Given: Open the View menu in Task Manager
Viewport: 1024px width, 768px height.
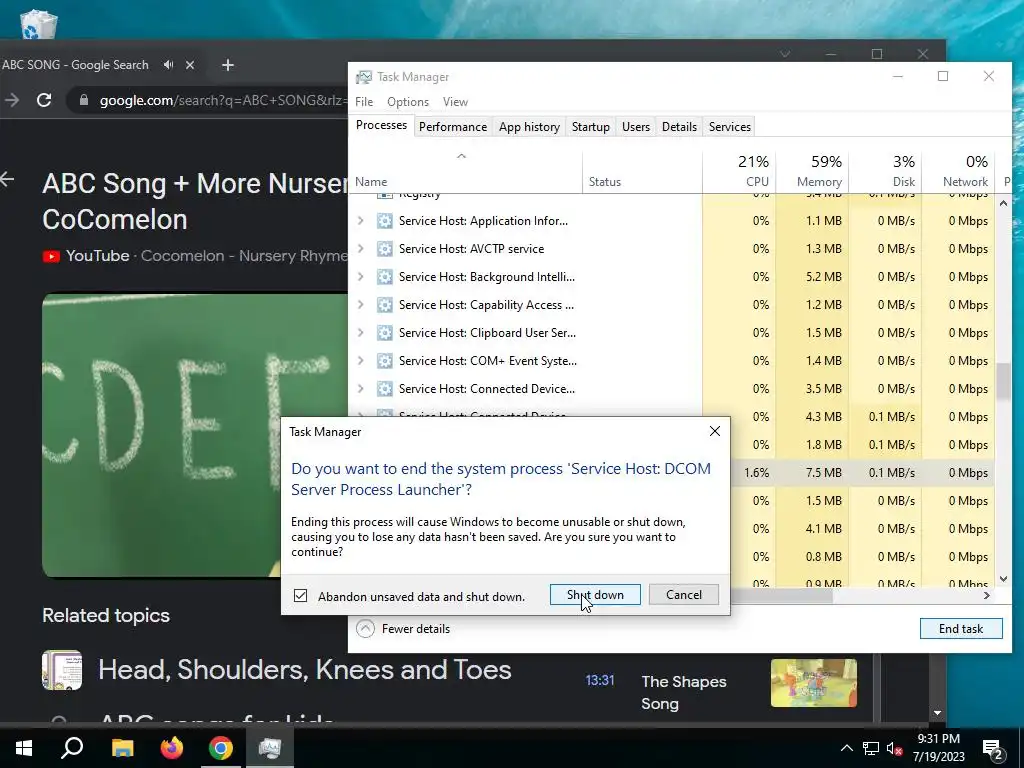Looking at the screenshot, I should point(455,102).
